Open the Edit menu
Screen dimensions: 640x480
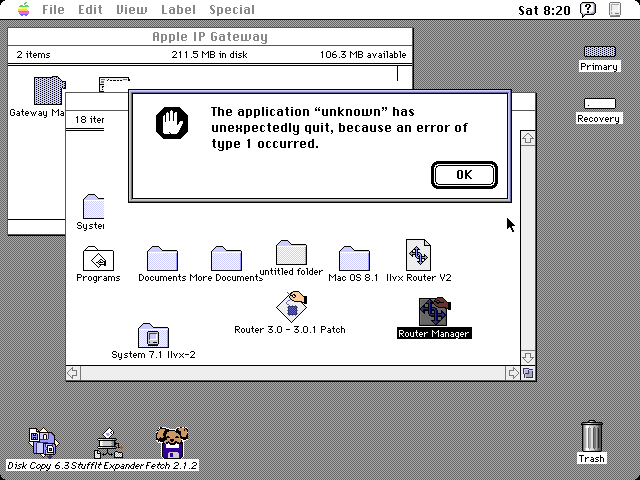click(x=90, y=9)
